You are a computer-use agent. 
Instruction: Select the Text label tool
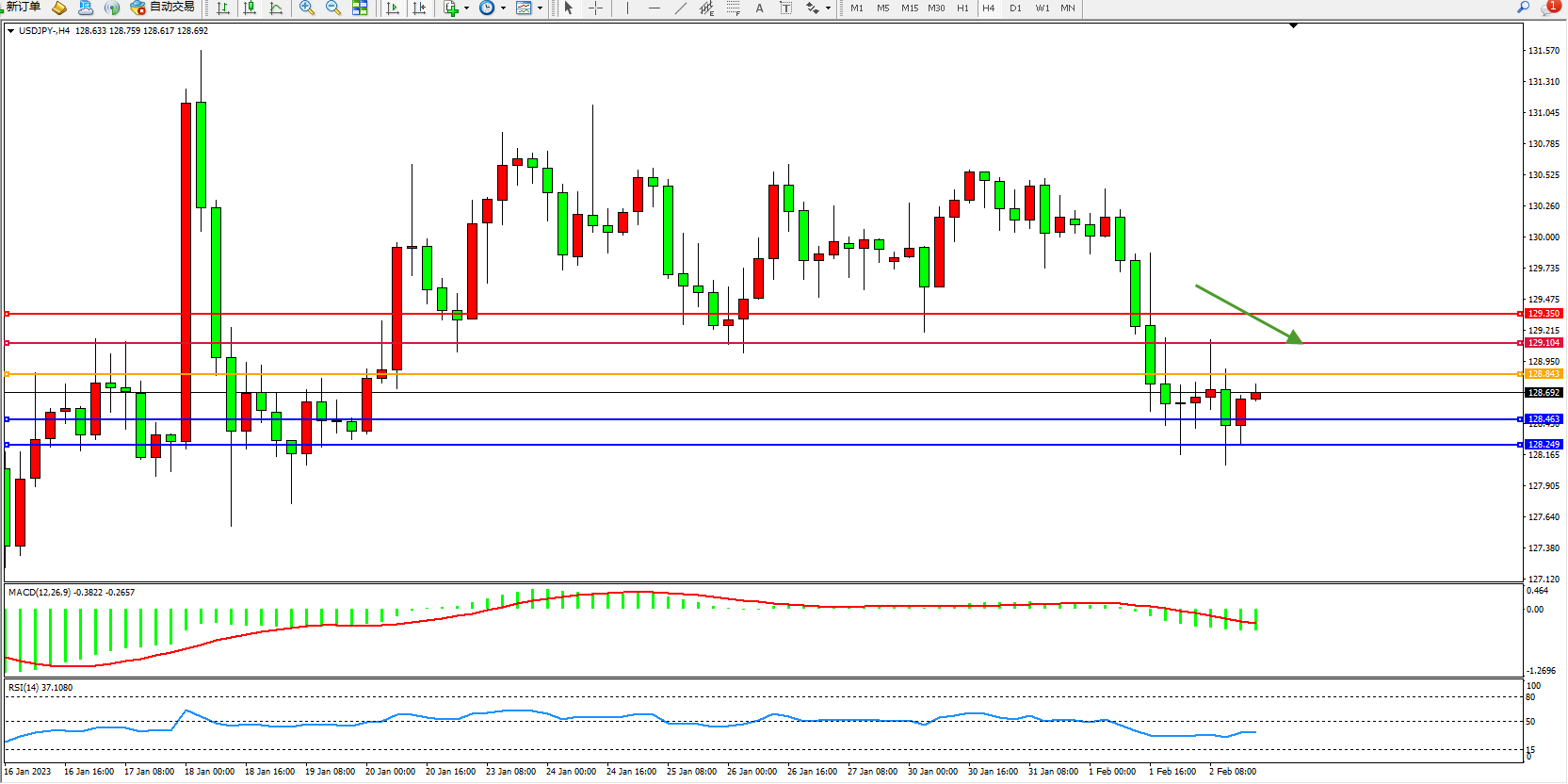click(x=760, y=8)
